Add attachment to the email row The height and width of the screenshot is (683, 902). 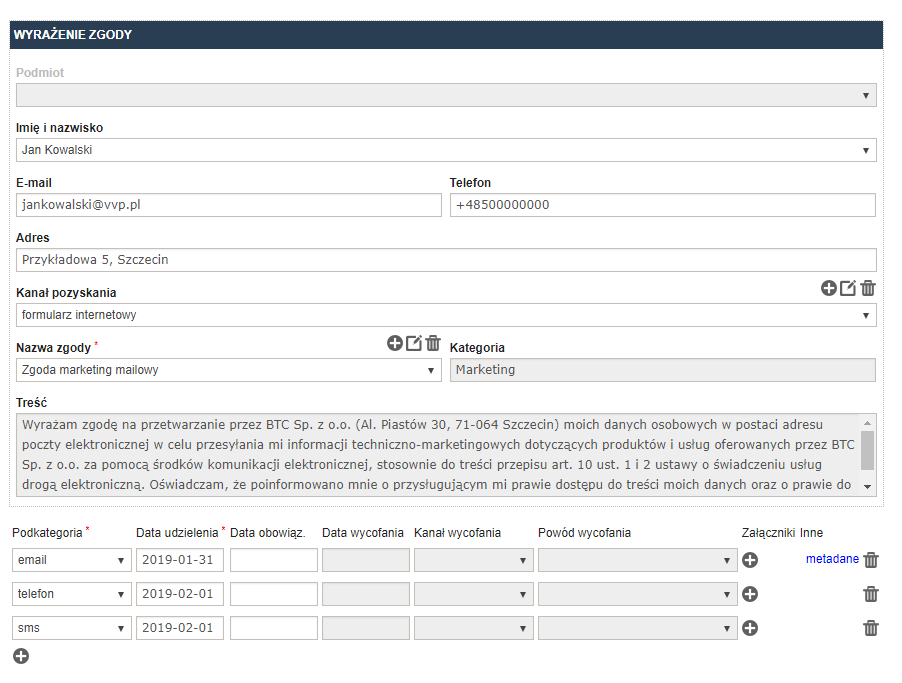(x=750, y=560)
